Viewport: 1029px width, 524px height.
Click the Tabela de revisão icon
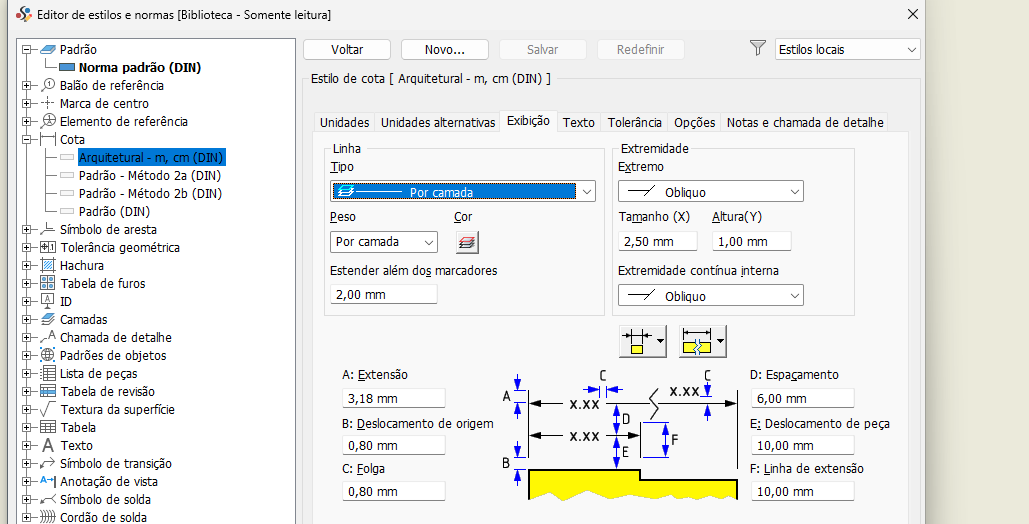48,391
